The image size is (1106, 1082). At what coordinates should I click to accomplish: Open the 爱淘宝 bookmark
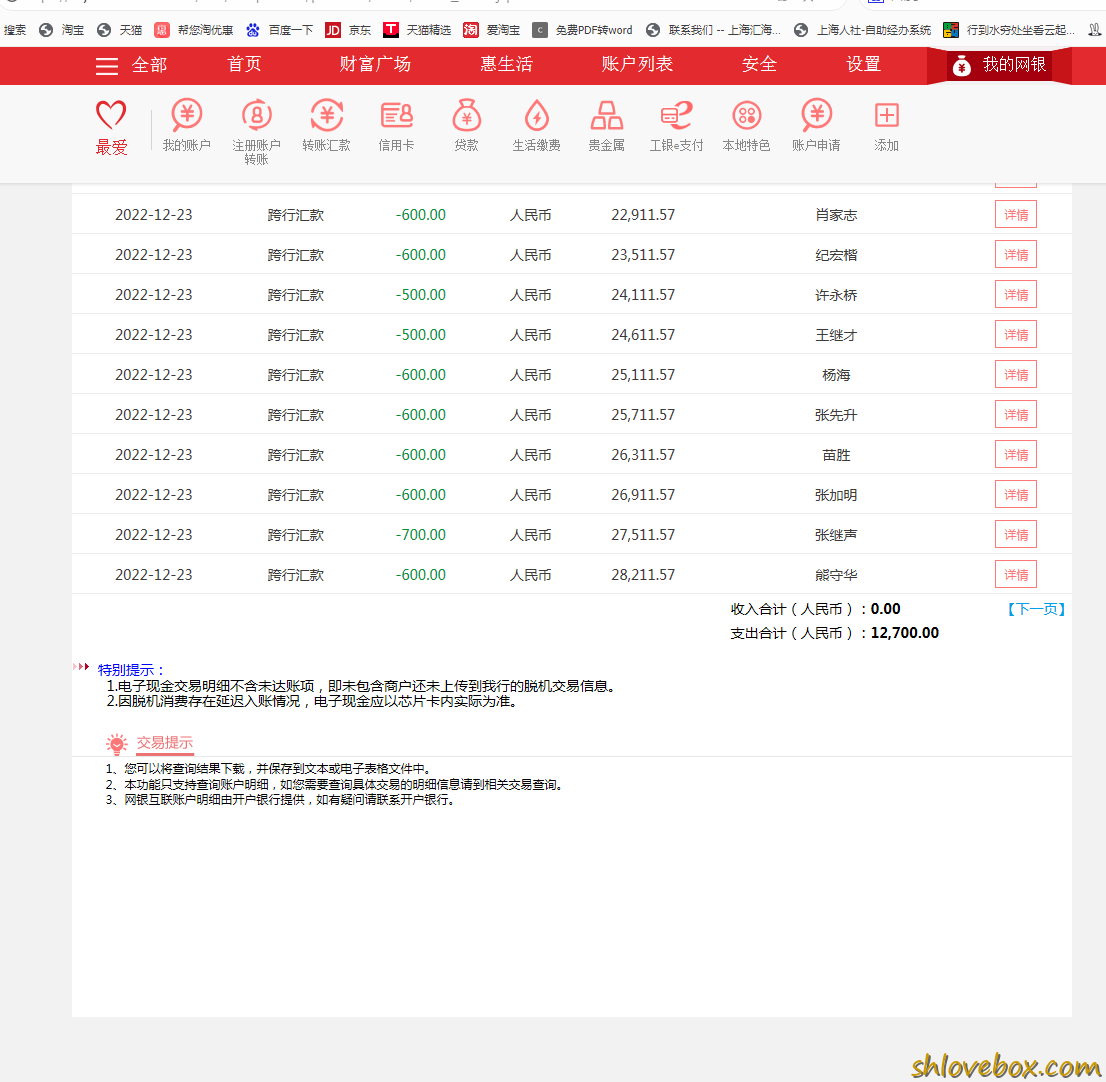492,30
